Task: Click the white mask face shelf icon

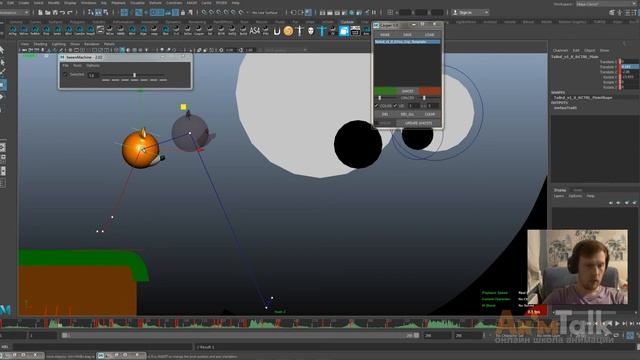Action: click(311, 31)
